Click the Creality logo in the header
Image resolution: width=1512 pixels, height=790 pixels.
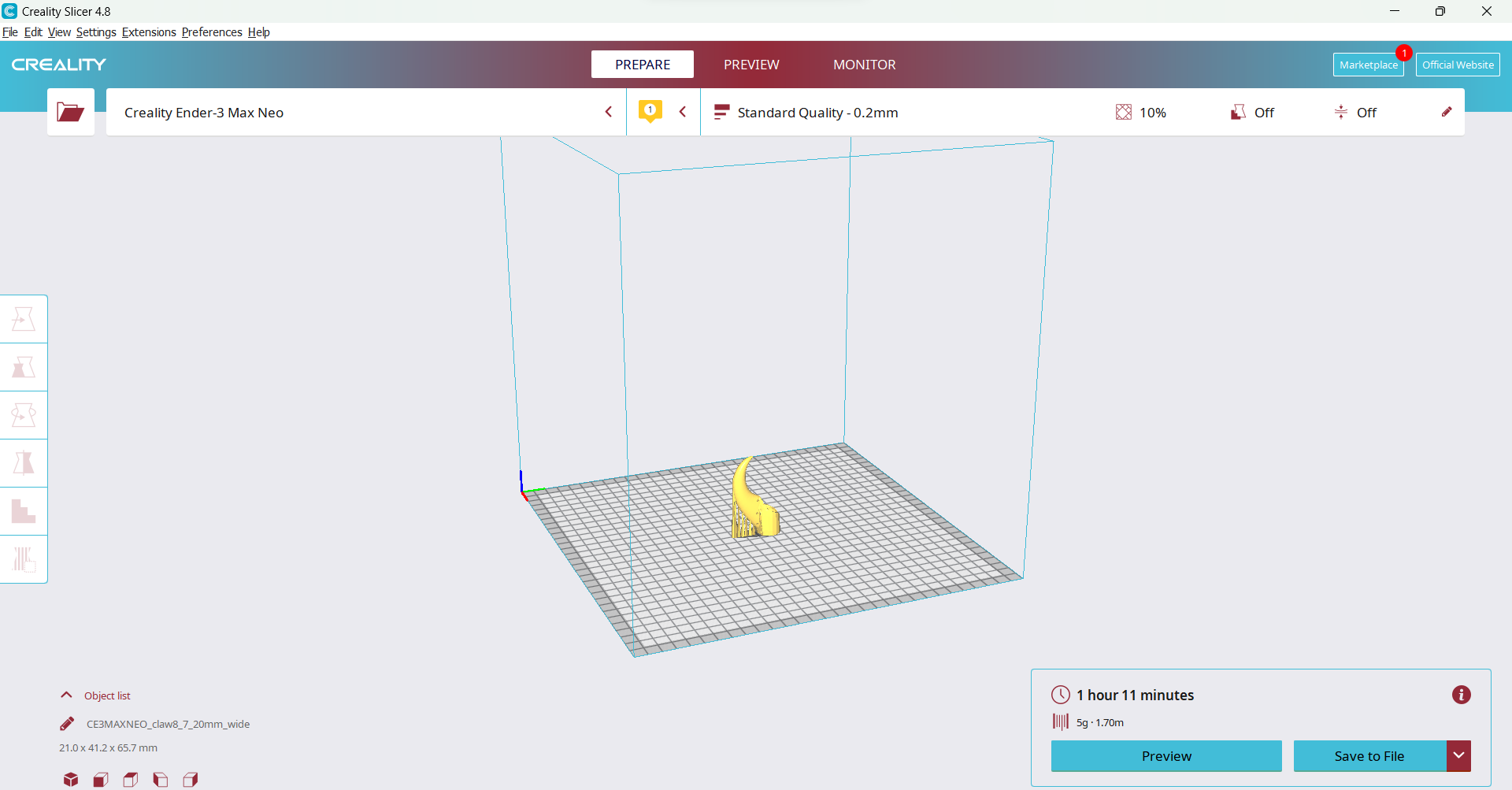tap(59, 65)
